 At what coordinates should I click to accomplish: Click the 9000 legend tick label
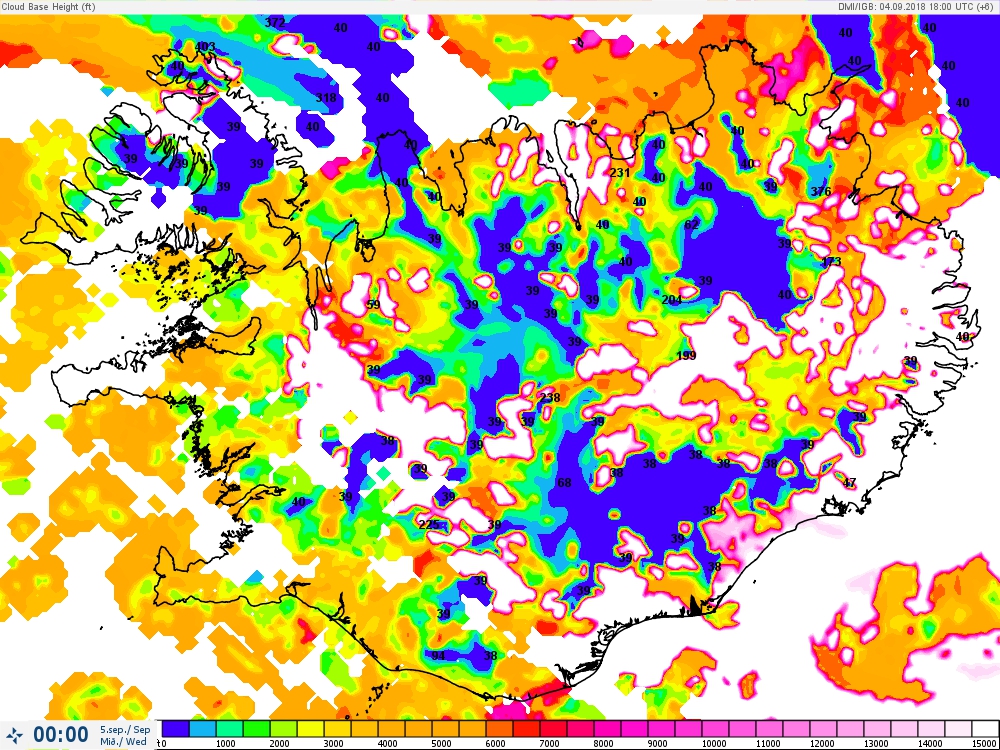(657, 744)
